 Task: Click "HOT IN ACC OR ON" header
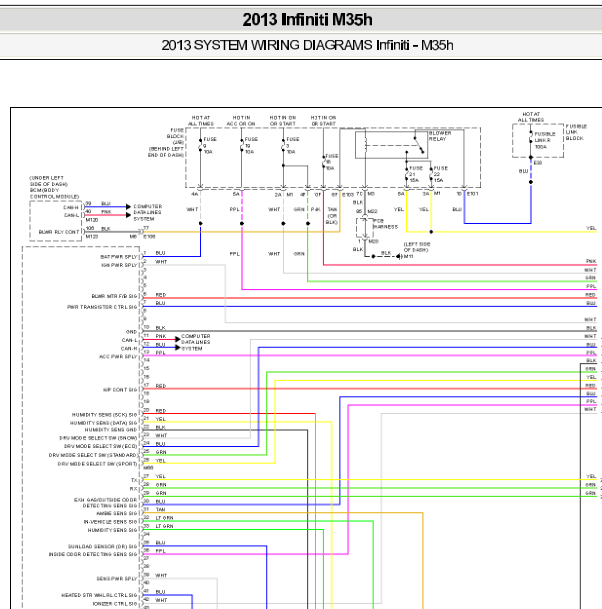tap(241, 121)
